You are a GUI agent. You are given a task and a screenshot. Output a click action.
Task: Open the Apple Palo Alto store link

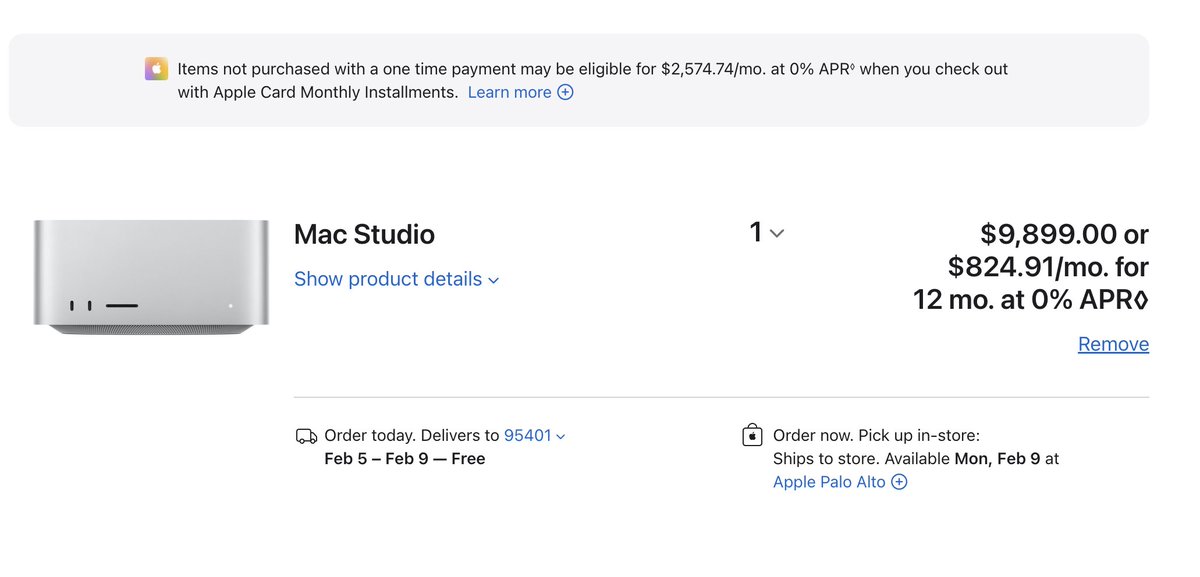pyautogui.click(x=829, y=482)
